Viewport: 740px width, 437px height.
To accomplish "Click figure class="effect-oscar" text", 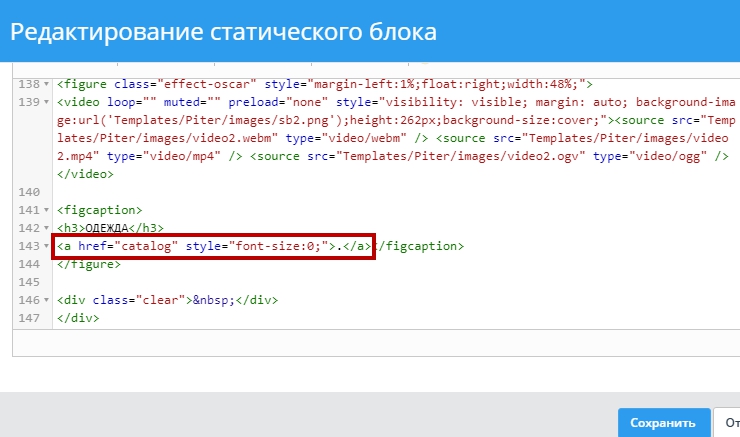I will [157, 84].
